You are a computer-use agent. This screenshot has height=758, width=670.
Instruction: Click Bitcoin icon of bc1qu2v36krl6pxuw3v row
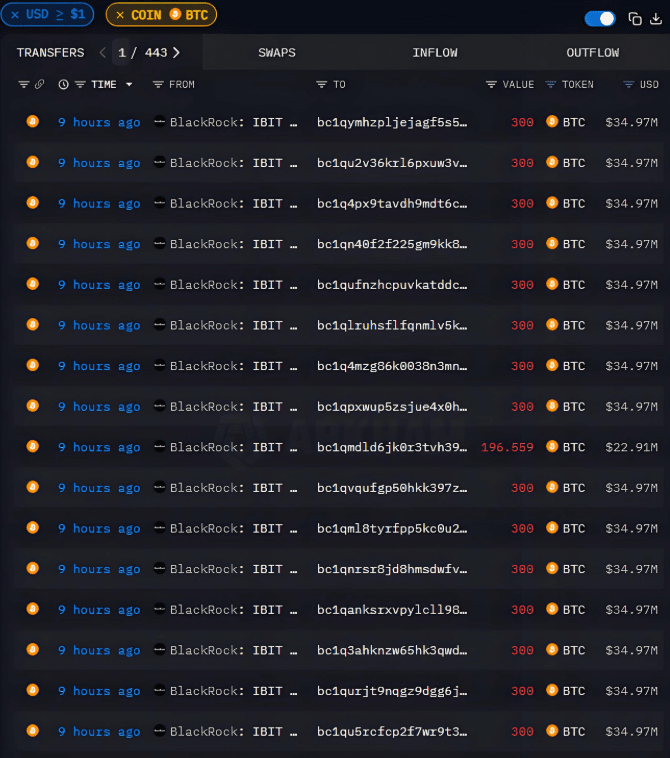(33, 162)
